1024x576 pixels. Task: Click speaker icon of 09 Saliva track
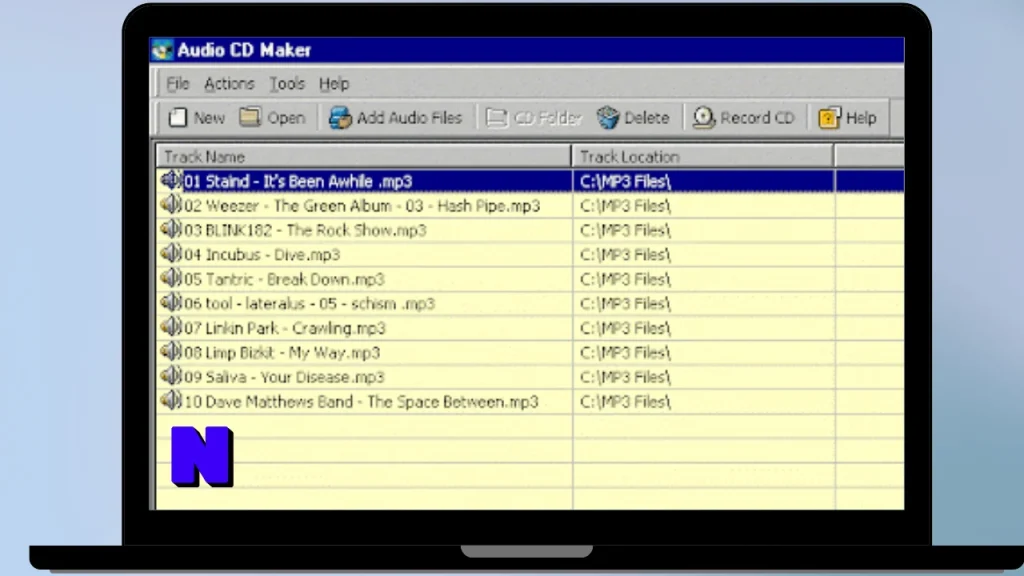click(171, 376)
